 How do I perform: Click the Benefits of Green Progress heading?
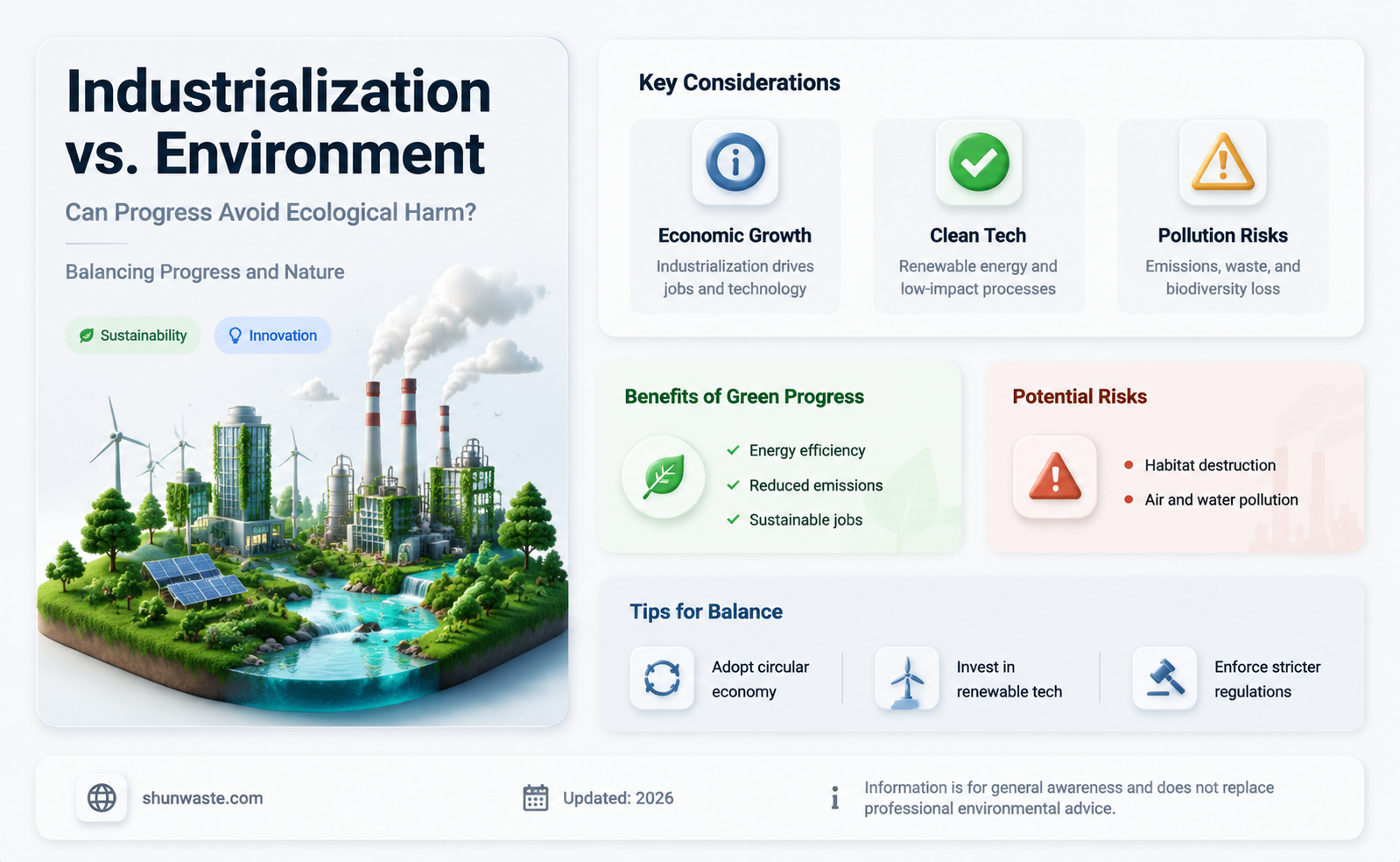744,397
